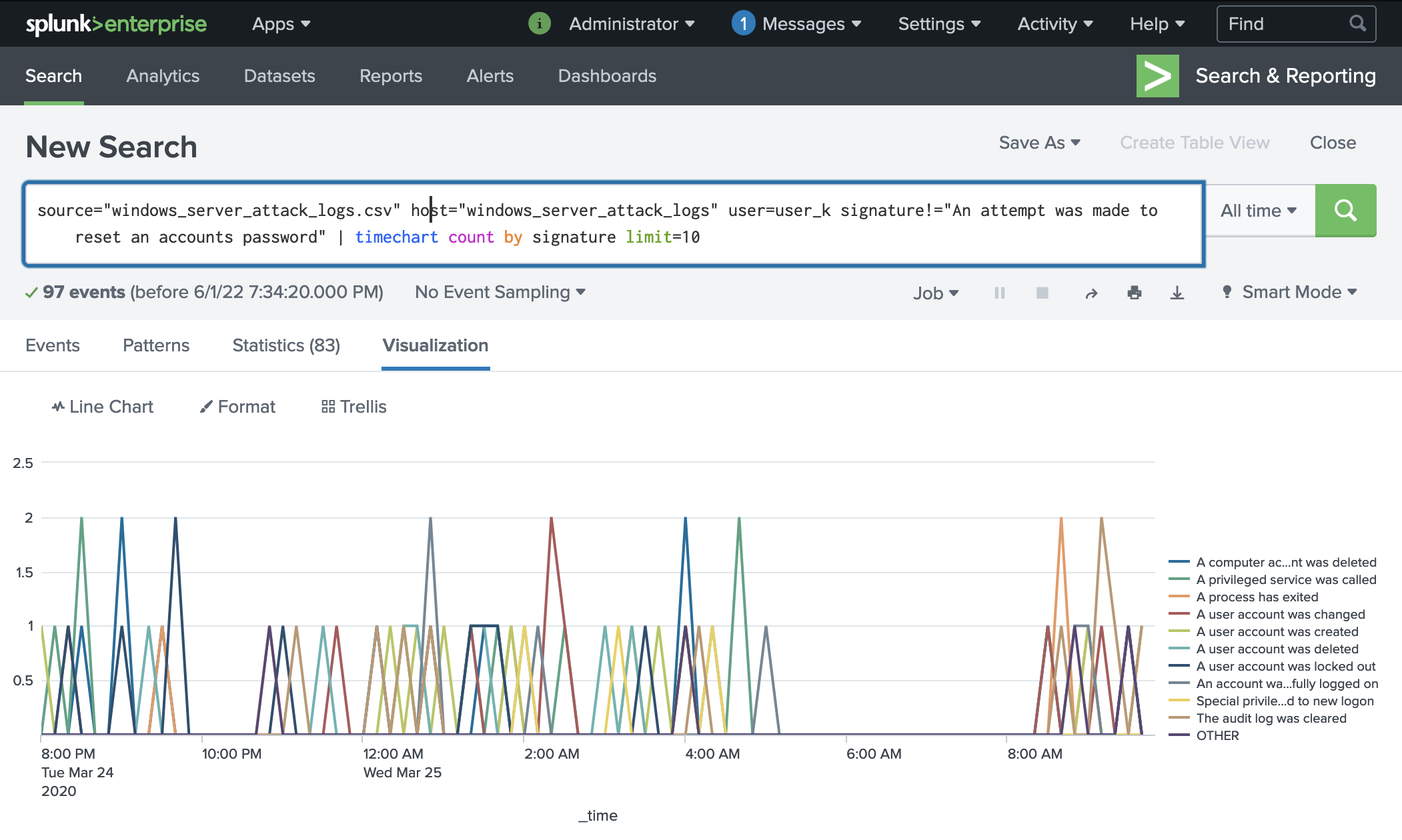Click the green search magnifier button
The width and height of the screenshot is (1402, 840).
tap(1345, 211)
